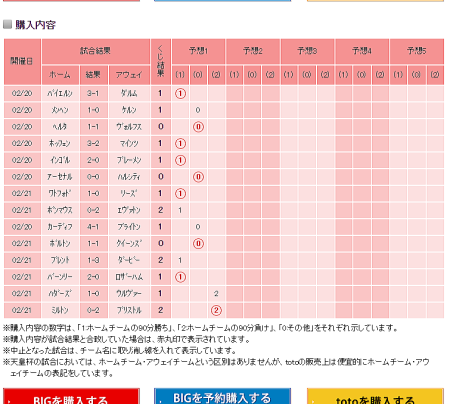Click the アウェイ sub-header

tap(129, 75)
